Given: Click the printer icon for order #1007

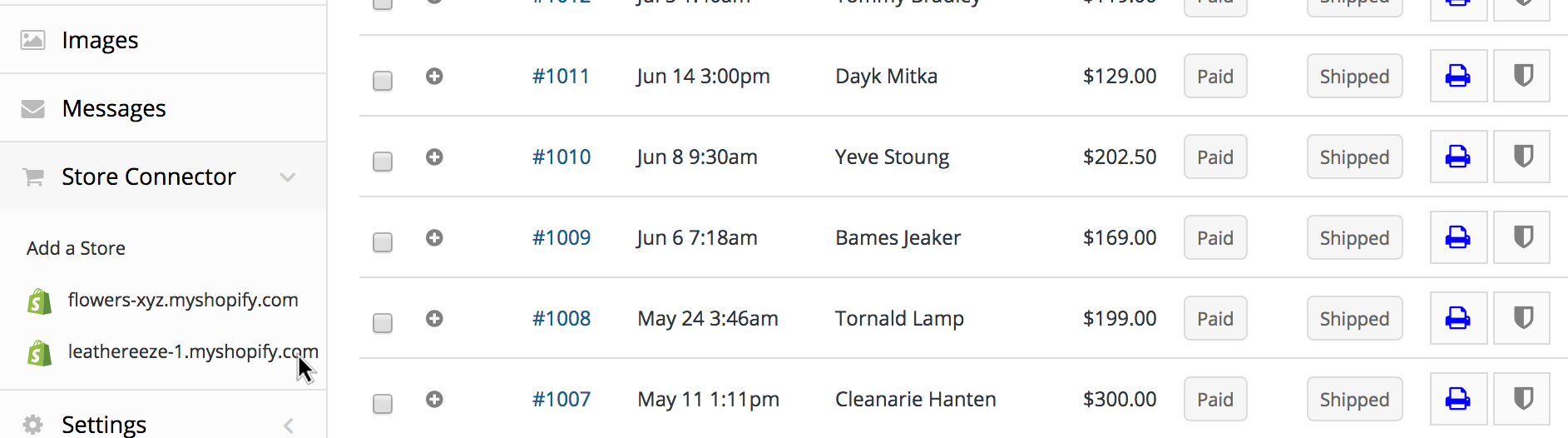Looking at the screenshot, I should coord(1458,399).
